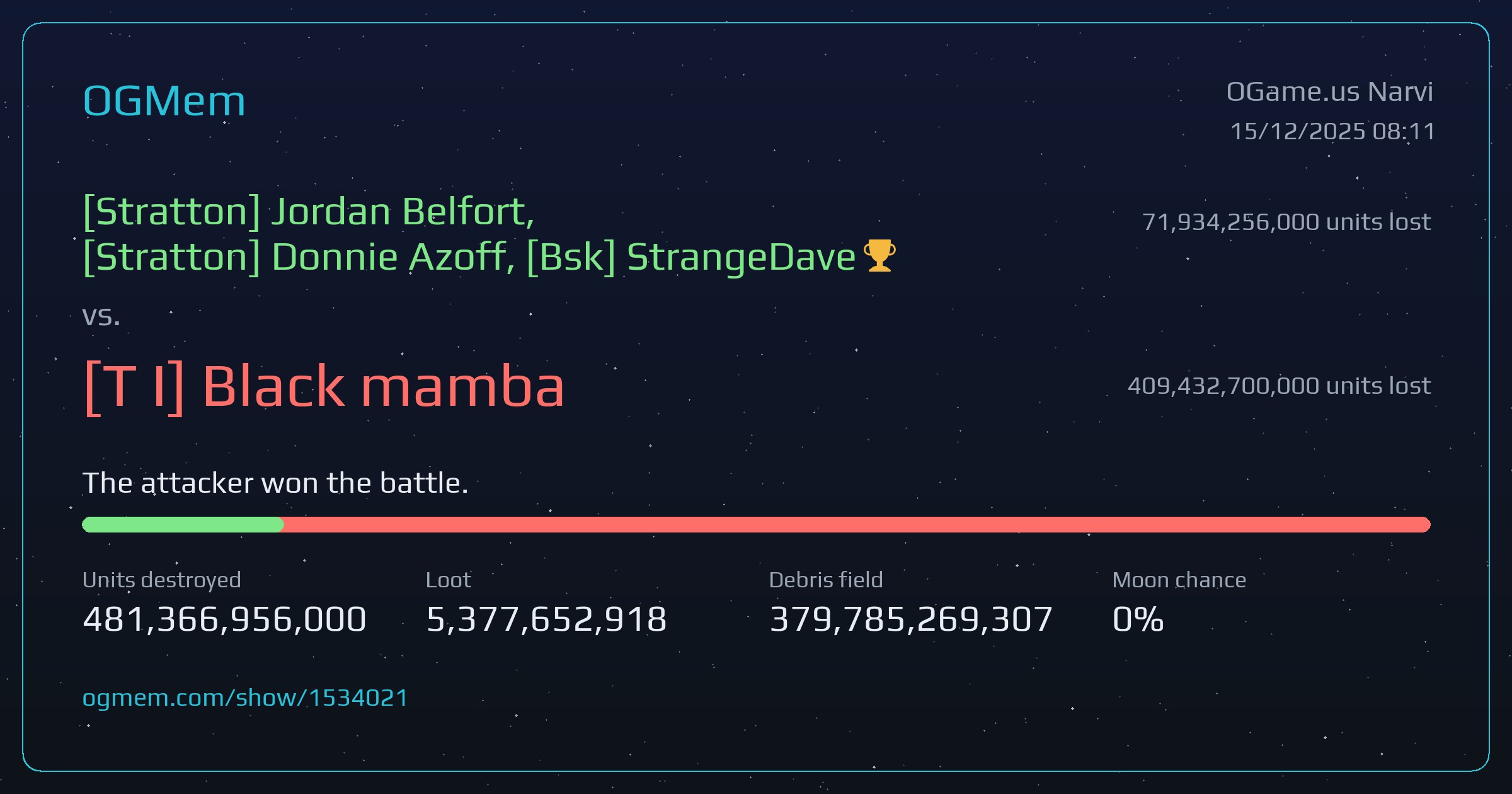
Task: Select the OGame.us Narvi server label
Action: tap(1329, 92)
